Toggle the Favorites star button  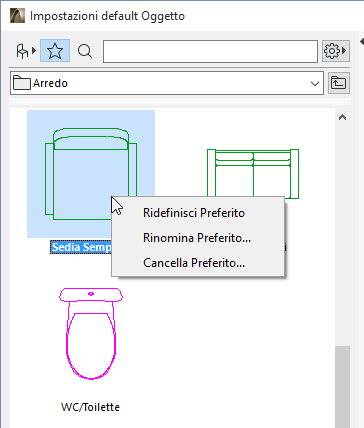click(55, 51)
